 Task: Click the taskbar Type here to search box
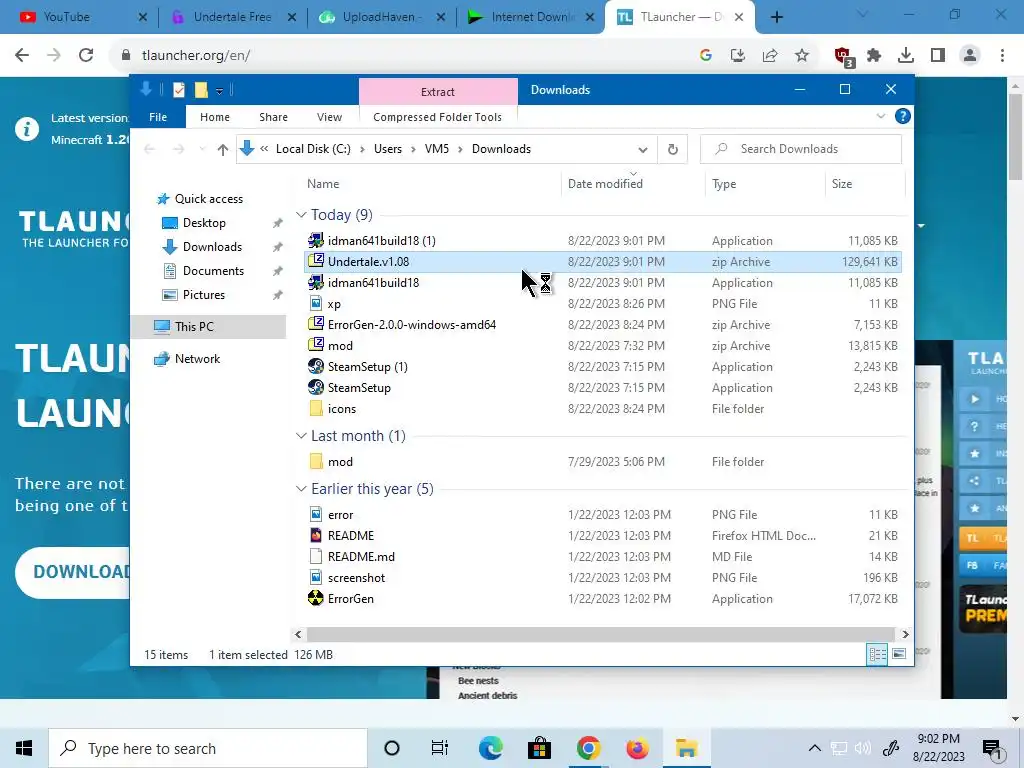click(208, 748)
